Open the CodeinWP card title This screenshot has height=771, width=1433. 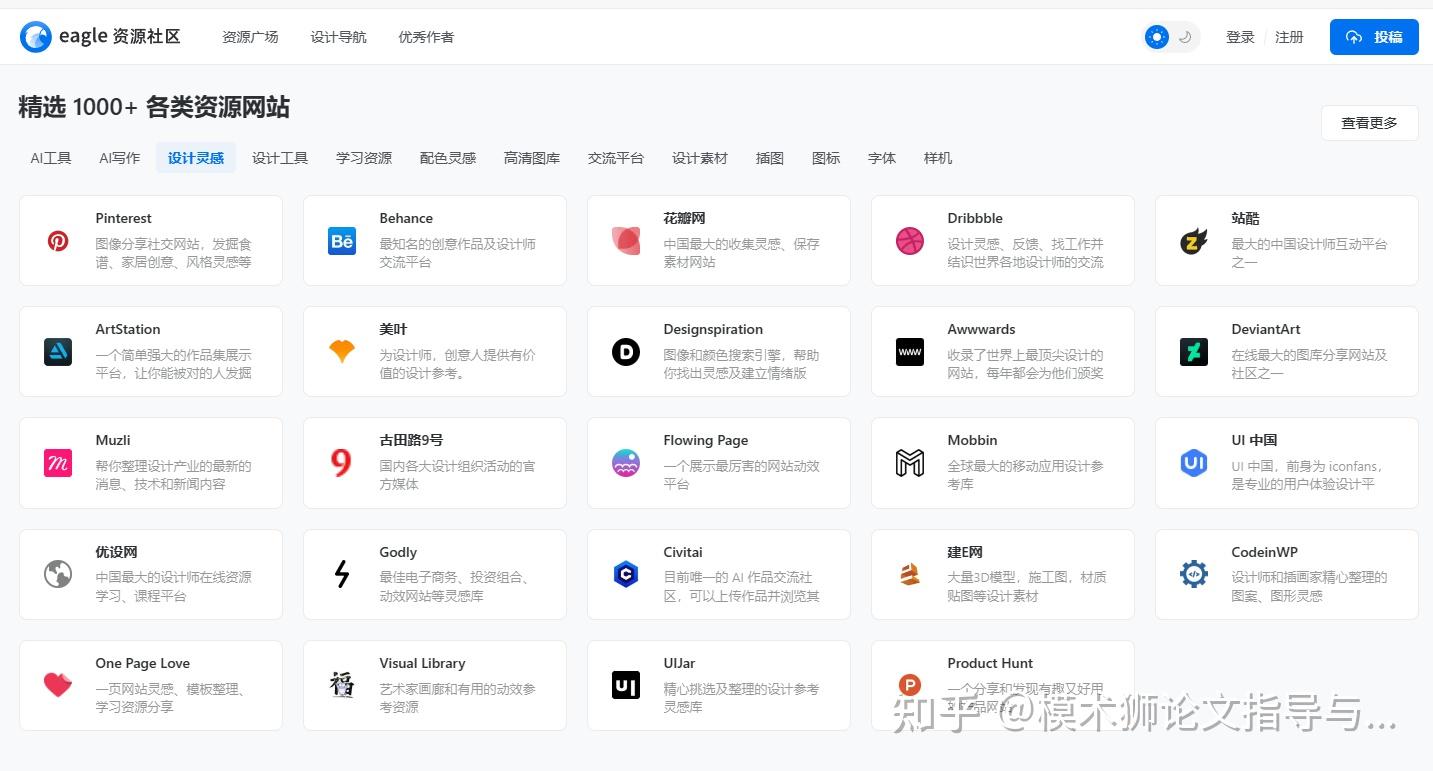pos(1265,552)
